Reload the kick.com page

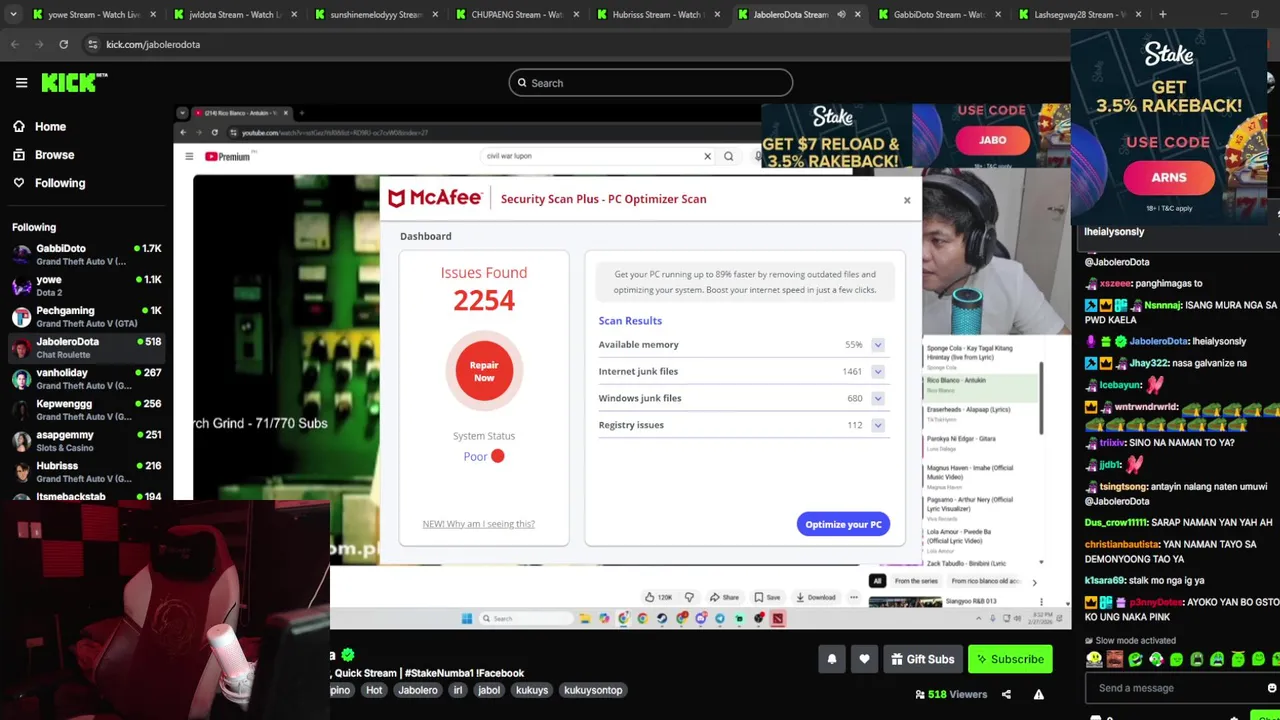[63, 44]
